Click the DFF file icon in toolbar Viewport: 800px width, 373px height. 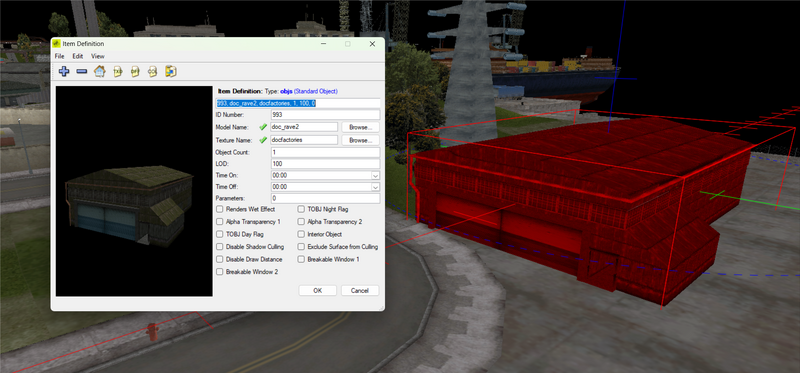pos(135,71)
